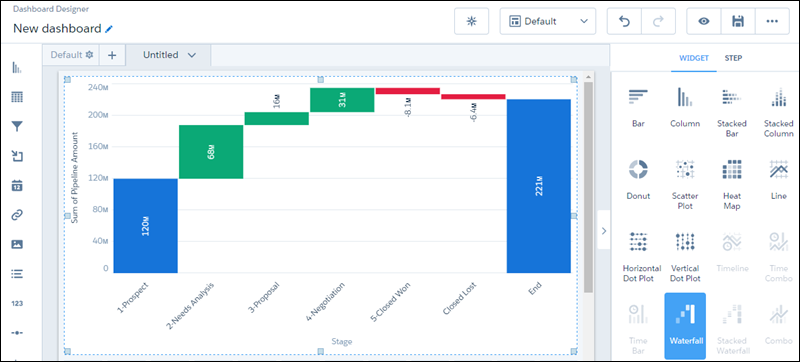Screen dimensions: 800x362
Task: Choose the Heat Map chart type
Action: [x=732, y=185]
